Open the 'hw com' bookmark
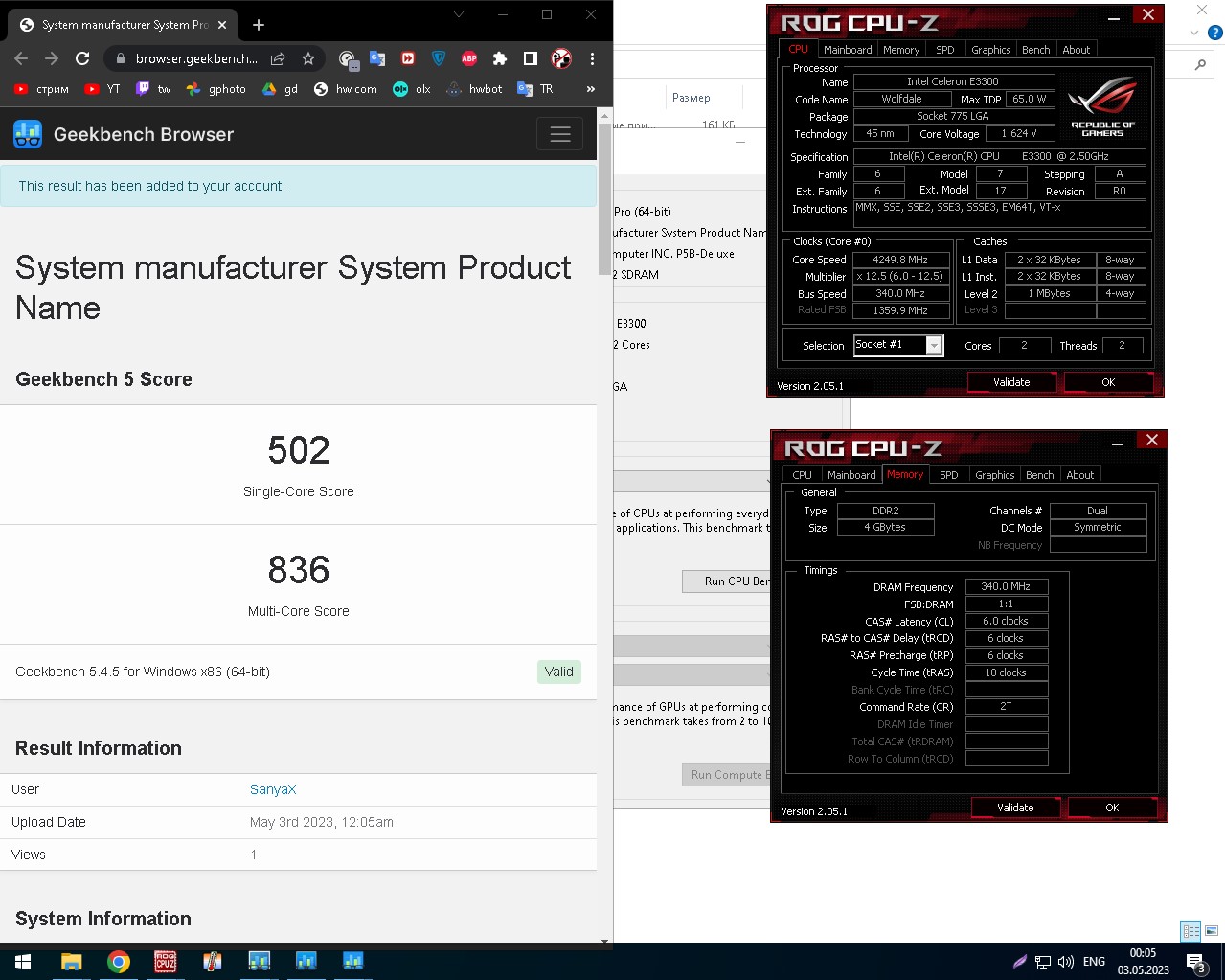Viewport: 1225px width, 980px height. pos(346,89)
